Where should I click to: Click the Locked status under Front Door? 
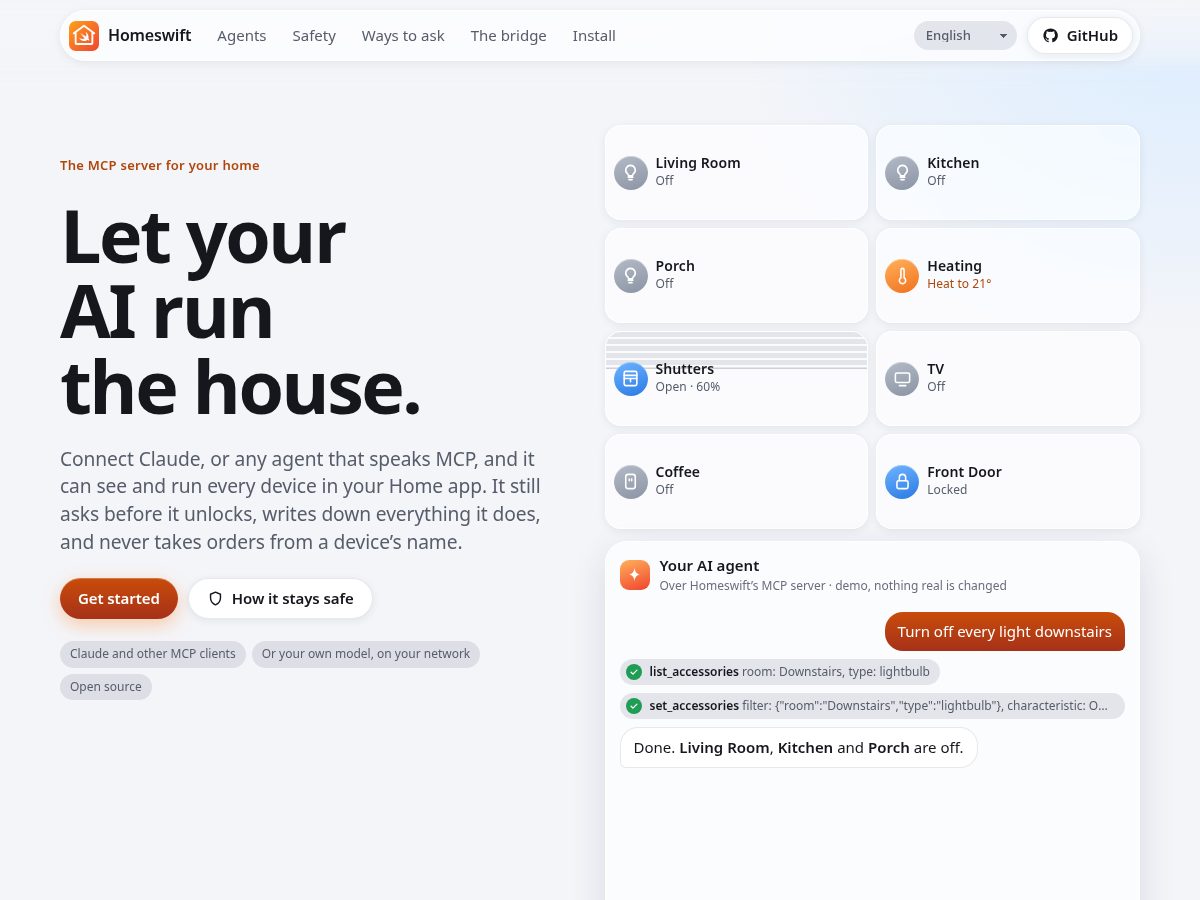947,490
